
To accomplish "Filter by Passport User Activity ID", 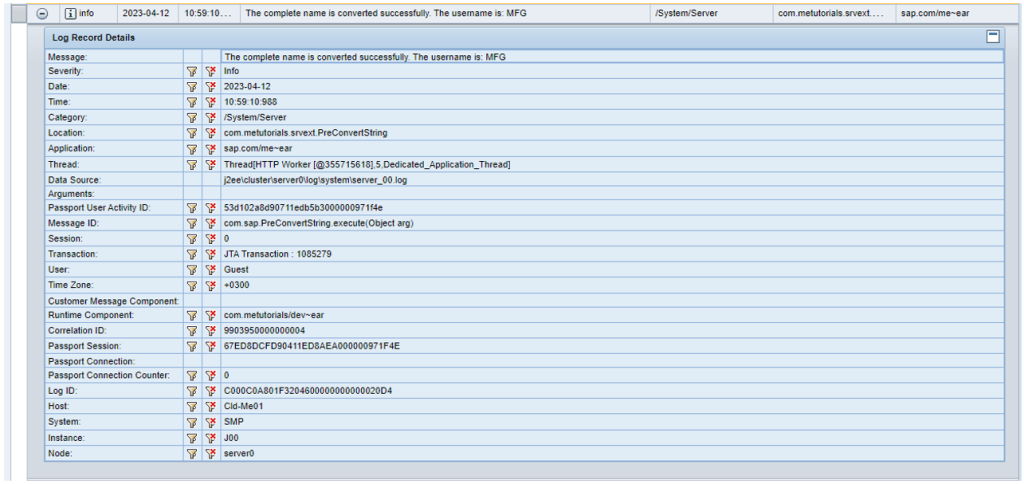I will (192, 208).
